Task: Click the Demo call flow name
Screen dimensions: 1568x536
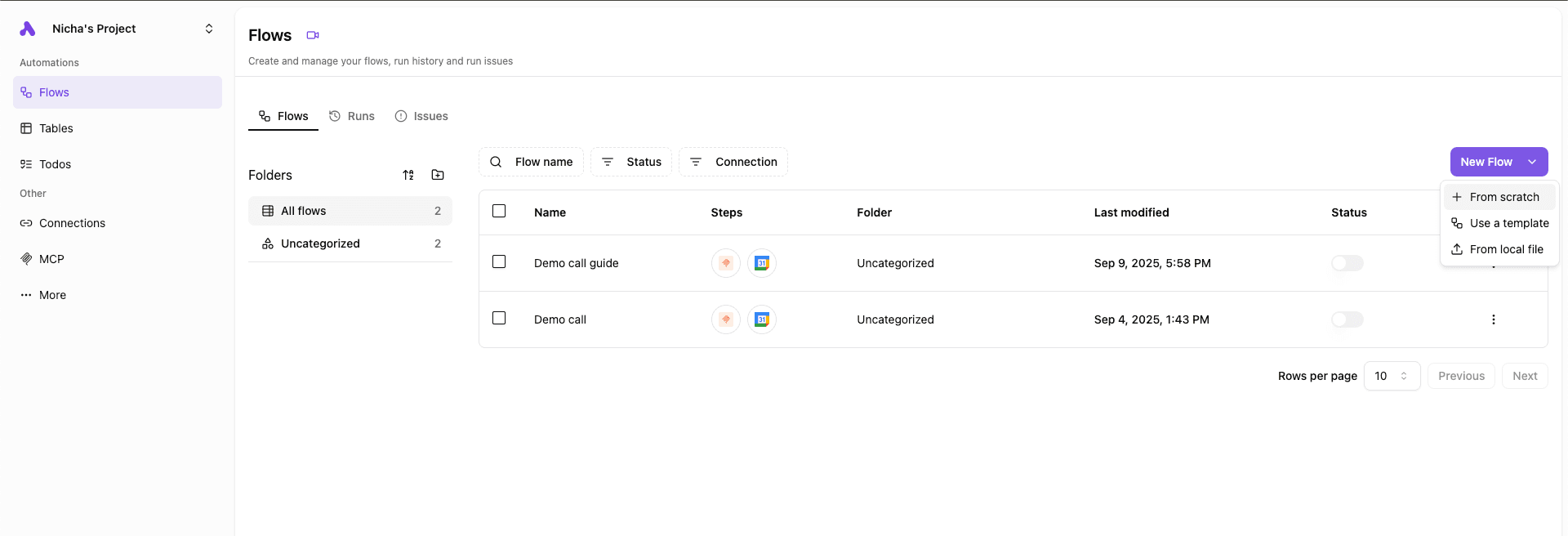Action: [x=560, y=319]
